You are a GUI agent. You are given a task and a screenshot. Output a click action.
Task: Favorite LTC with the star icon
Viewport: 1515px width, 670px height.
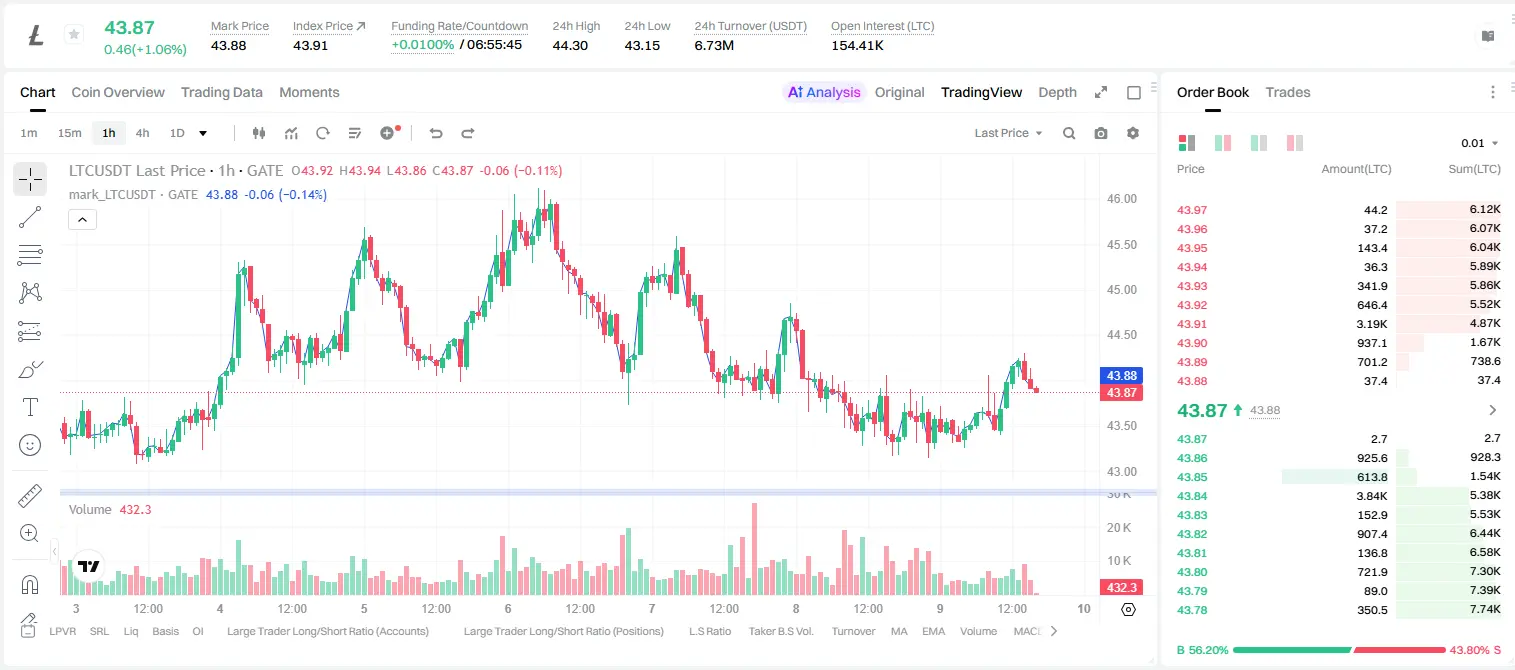[74, 35]
